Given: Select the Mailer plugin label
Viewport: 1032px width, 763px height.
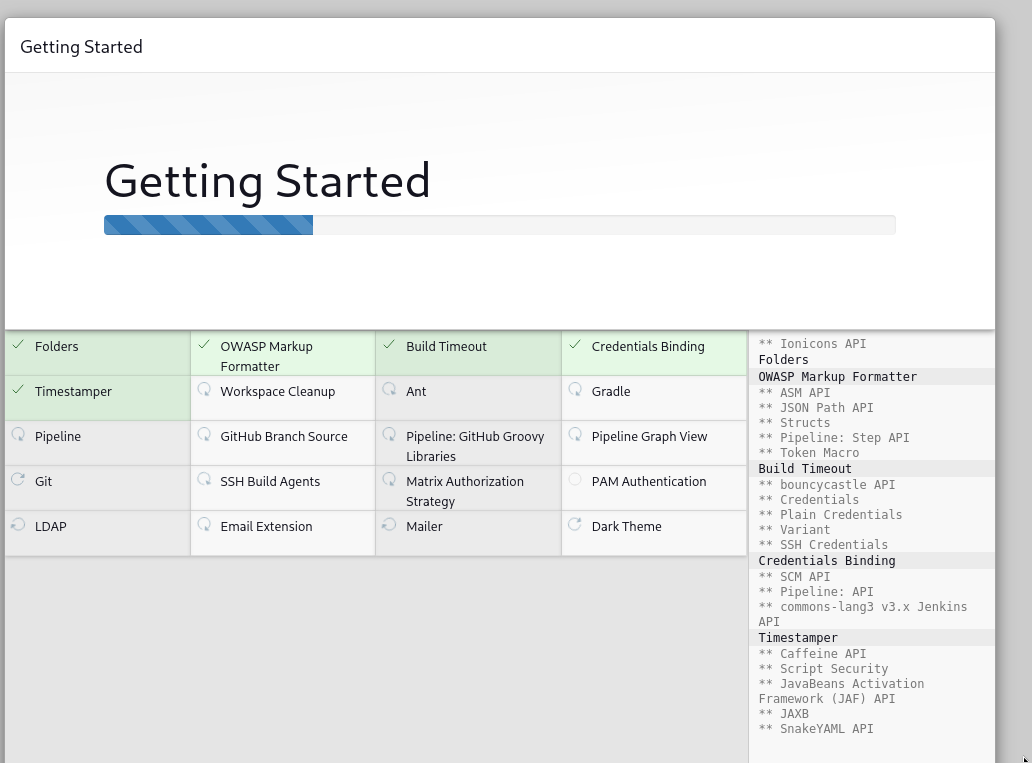Looking at the screenshot, I should click(424, 526).
